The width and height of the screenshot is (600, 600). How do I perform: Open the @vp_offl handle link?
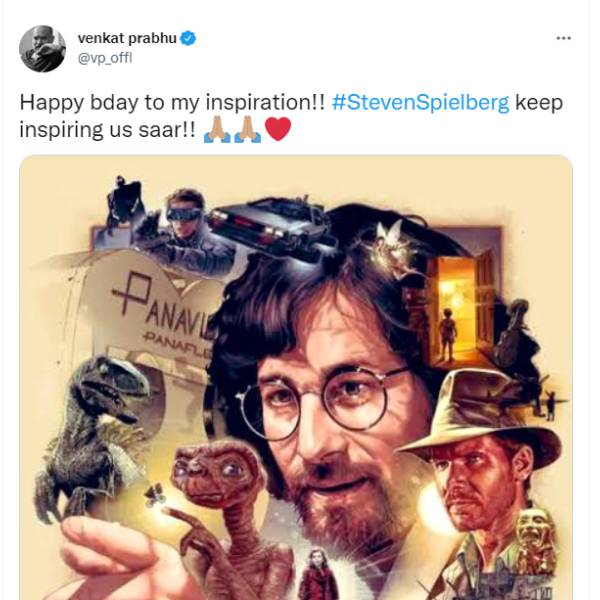(x=105, y=57)
